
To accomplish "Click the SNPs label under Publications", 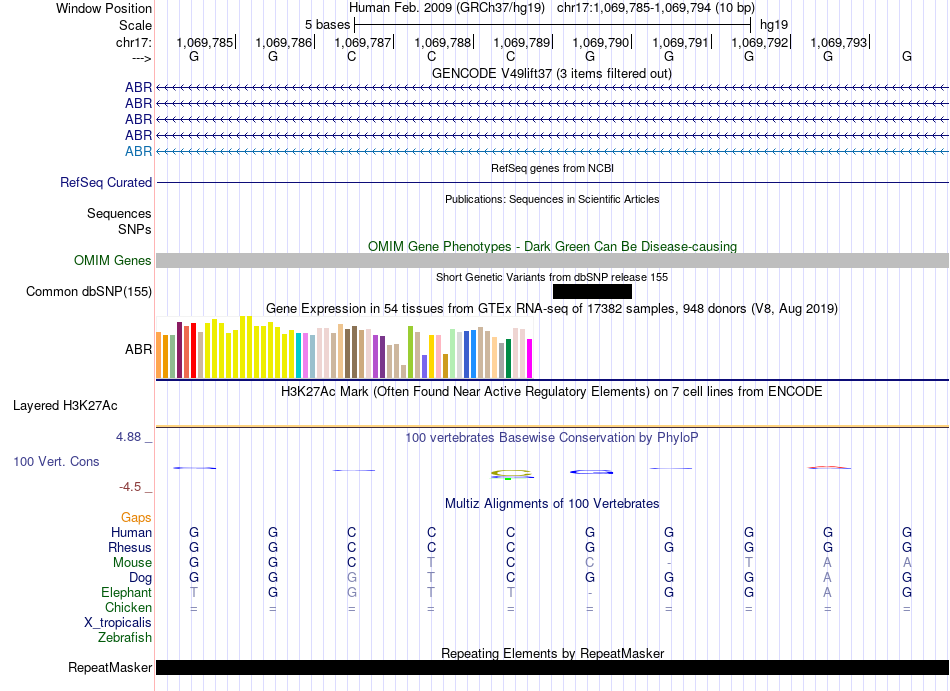I will point(135,230).
